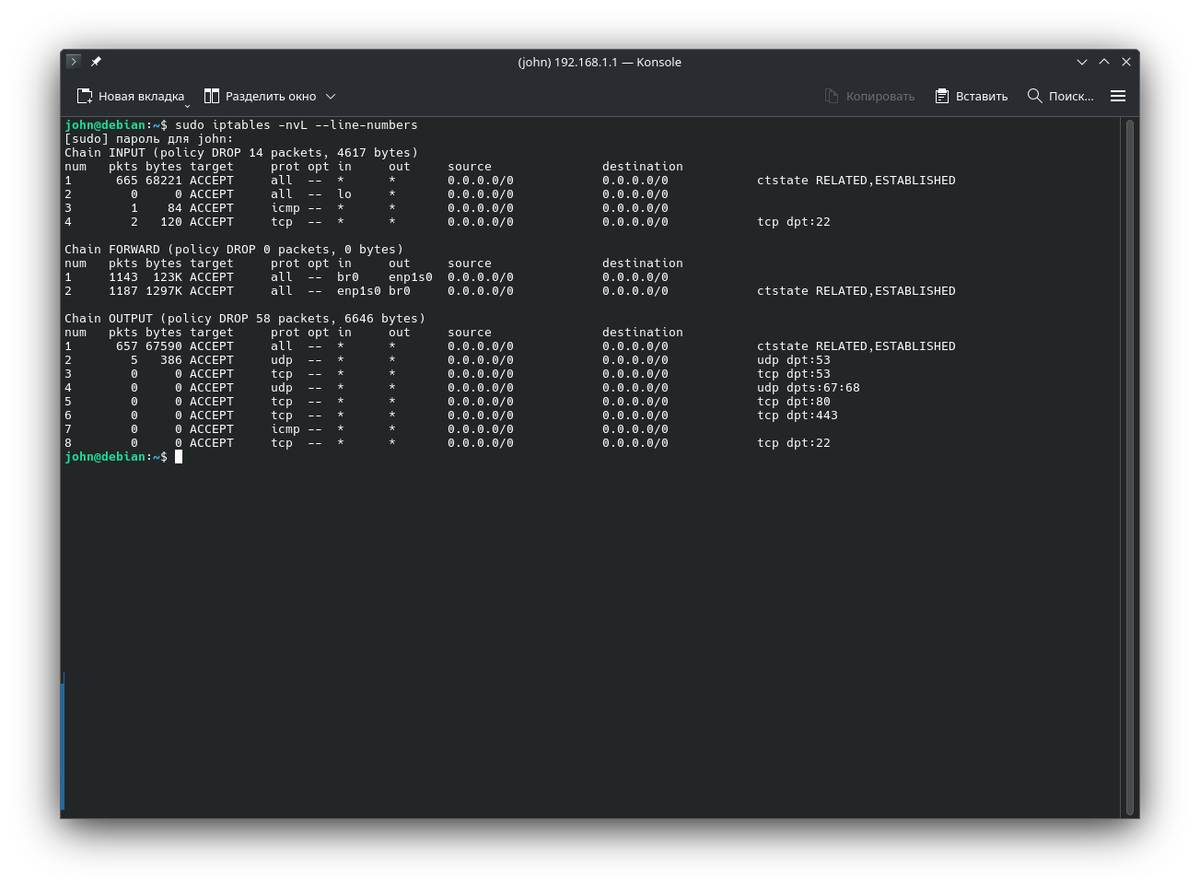The width and height of the screenshot is (1200, 890).
Task: Click the window title text '(john) 192.168.1.1 — Konsole'
Action: pos(600,62)
